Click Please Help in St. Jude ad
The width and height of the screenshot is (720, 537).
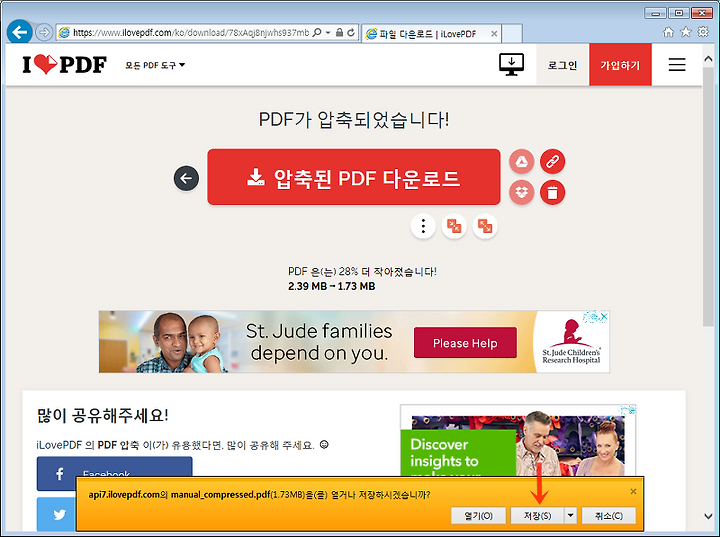click(x=465, y=343)
